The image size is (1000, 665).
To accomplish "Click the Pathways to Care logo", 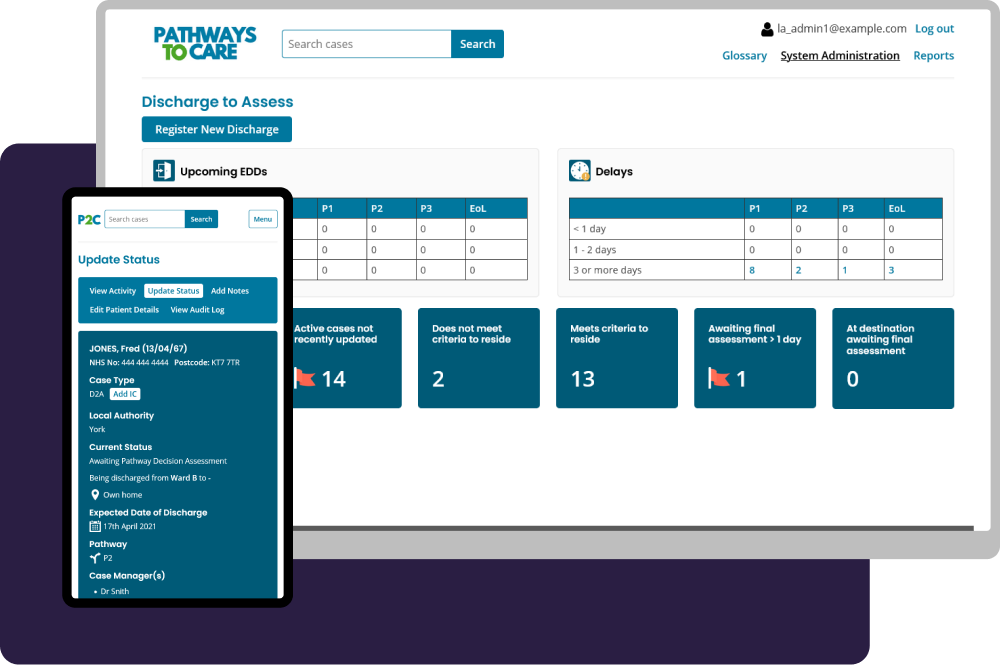I will tap(205, 43).
